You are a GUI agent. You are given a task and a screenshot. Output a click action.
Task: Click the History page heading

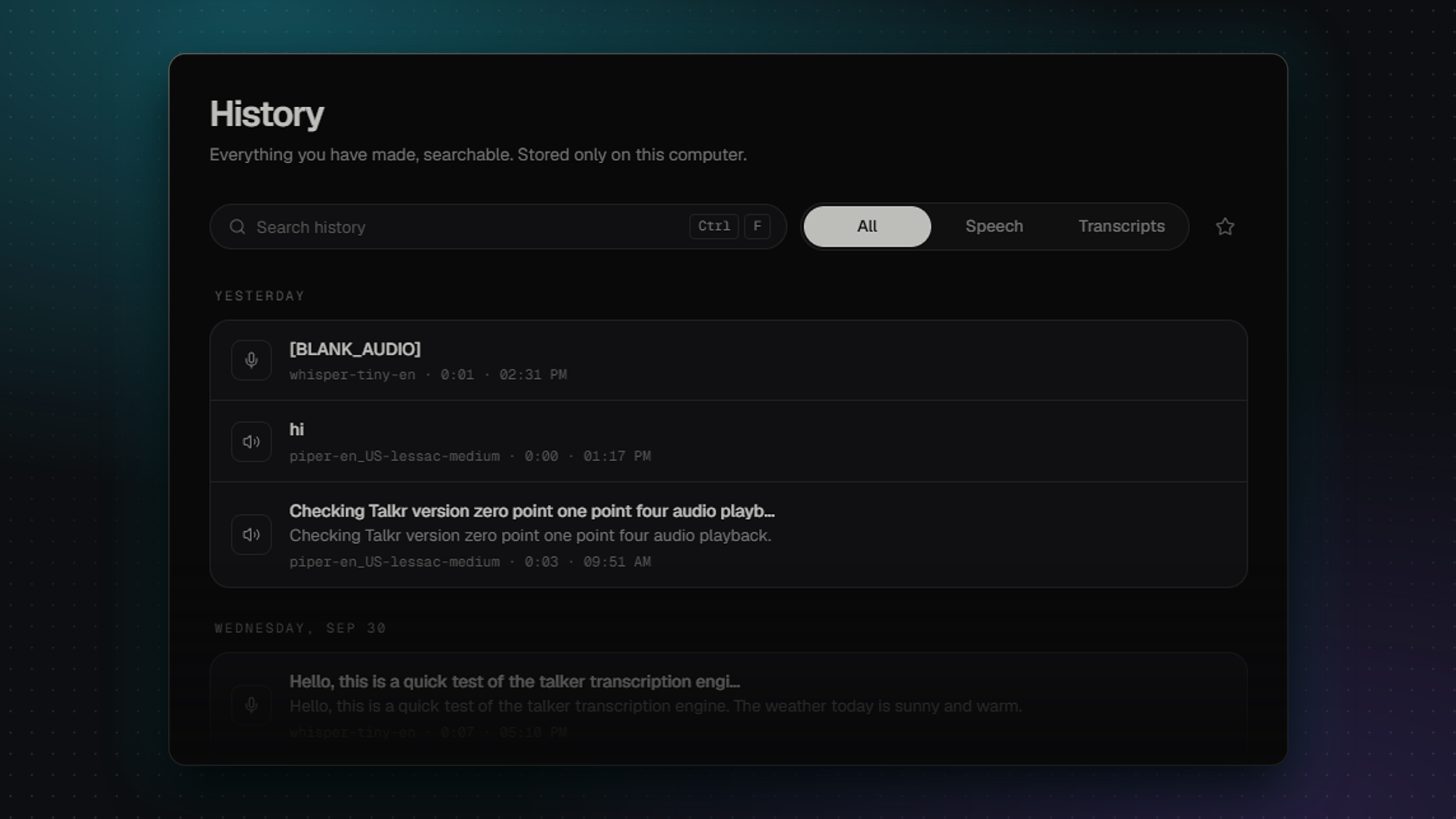coord(267,114)
